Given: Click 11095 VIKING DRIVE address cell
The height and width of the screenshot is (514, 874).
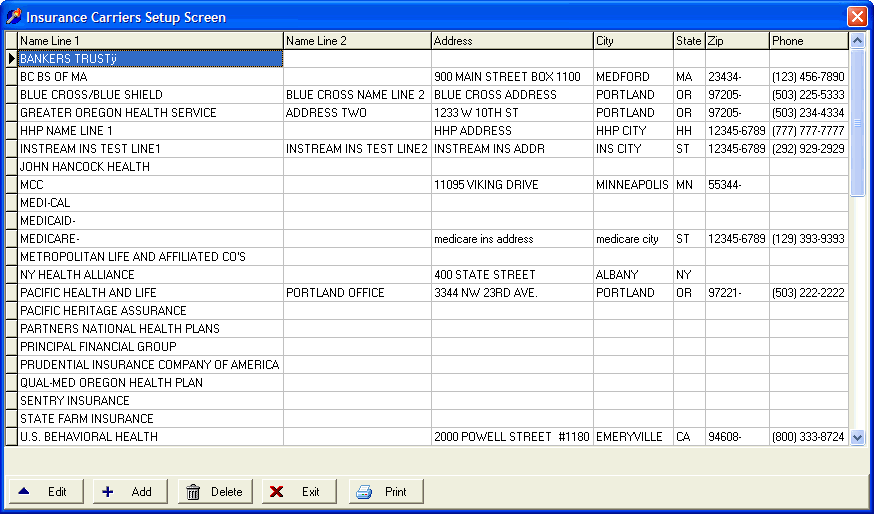Looking at the screenshot, I should click(512, 185).
